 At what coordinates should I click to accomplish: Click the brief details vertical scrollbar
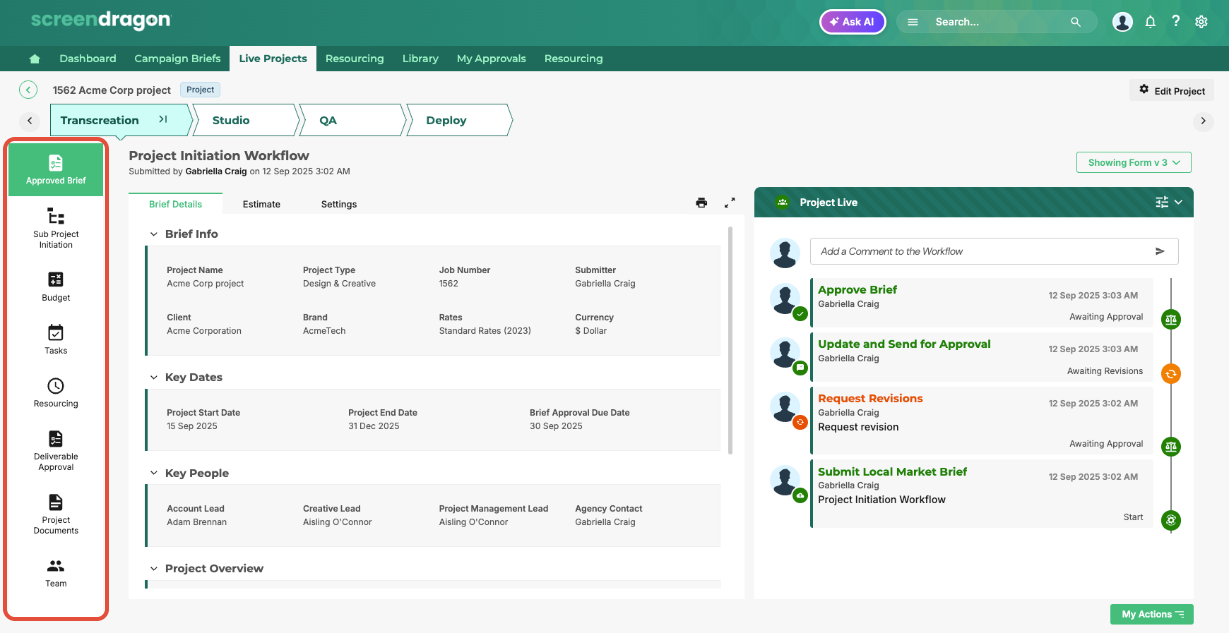point(731,340)
